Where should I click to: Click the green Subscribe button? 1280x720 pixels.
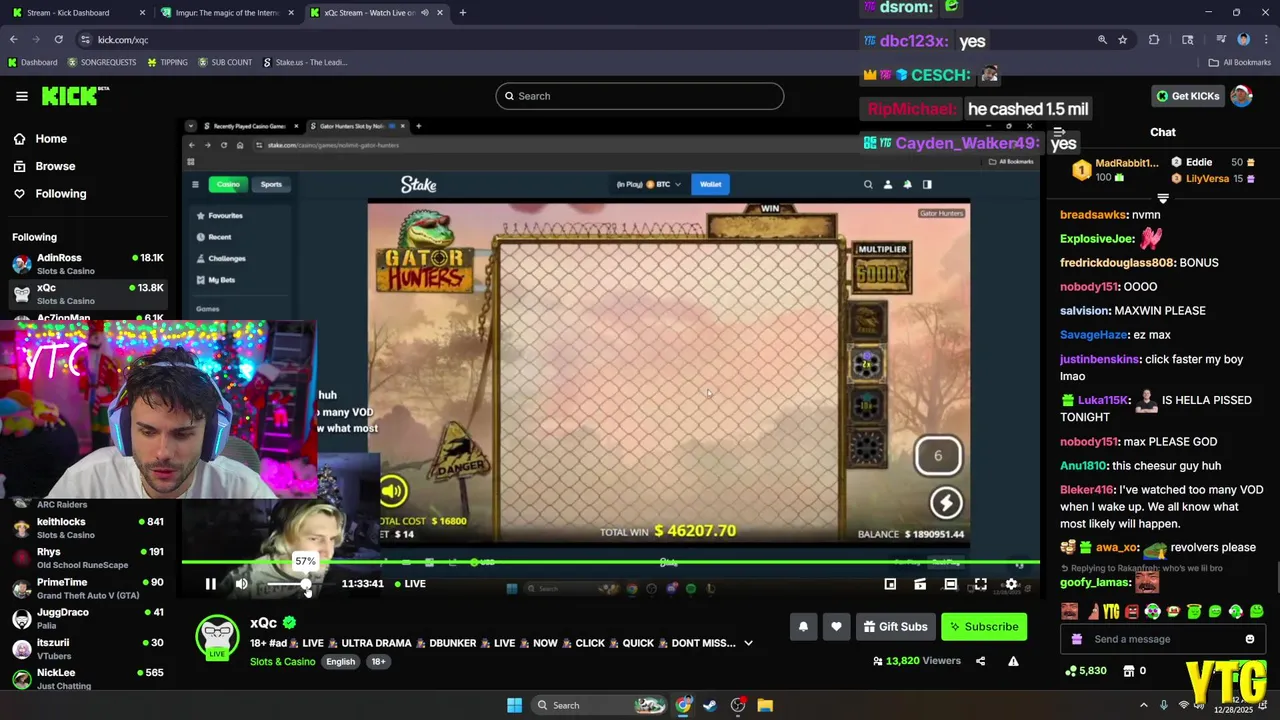tap(984, 627)
